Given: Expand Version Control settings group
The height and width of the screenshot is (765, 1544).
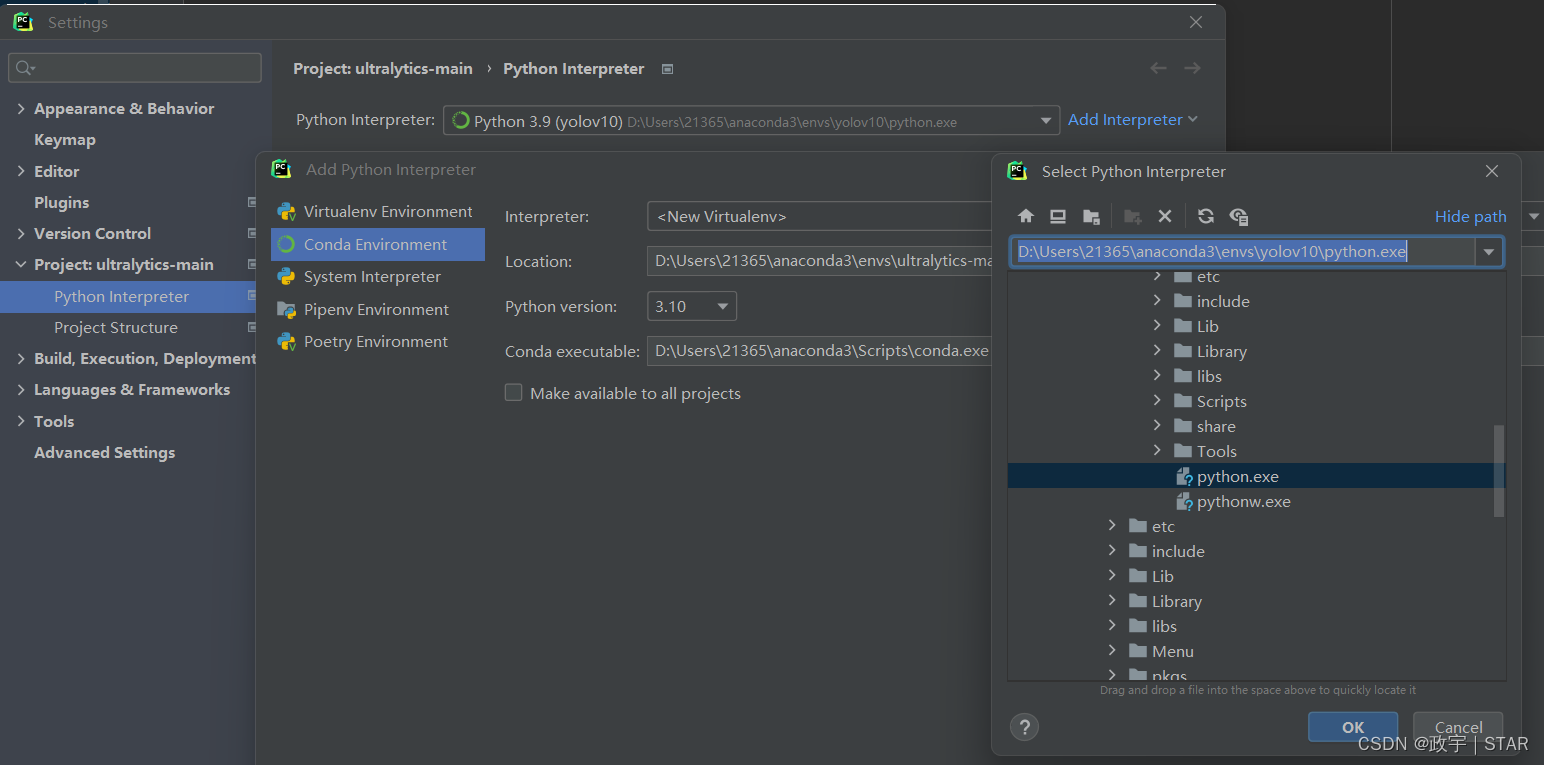Looking at the screenshot, I should (x=21, y=233).
